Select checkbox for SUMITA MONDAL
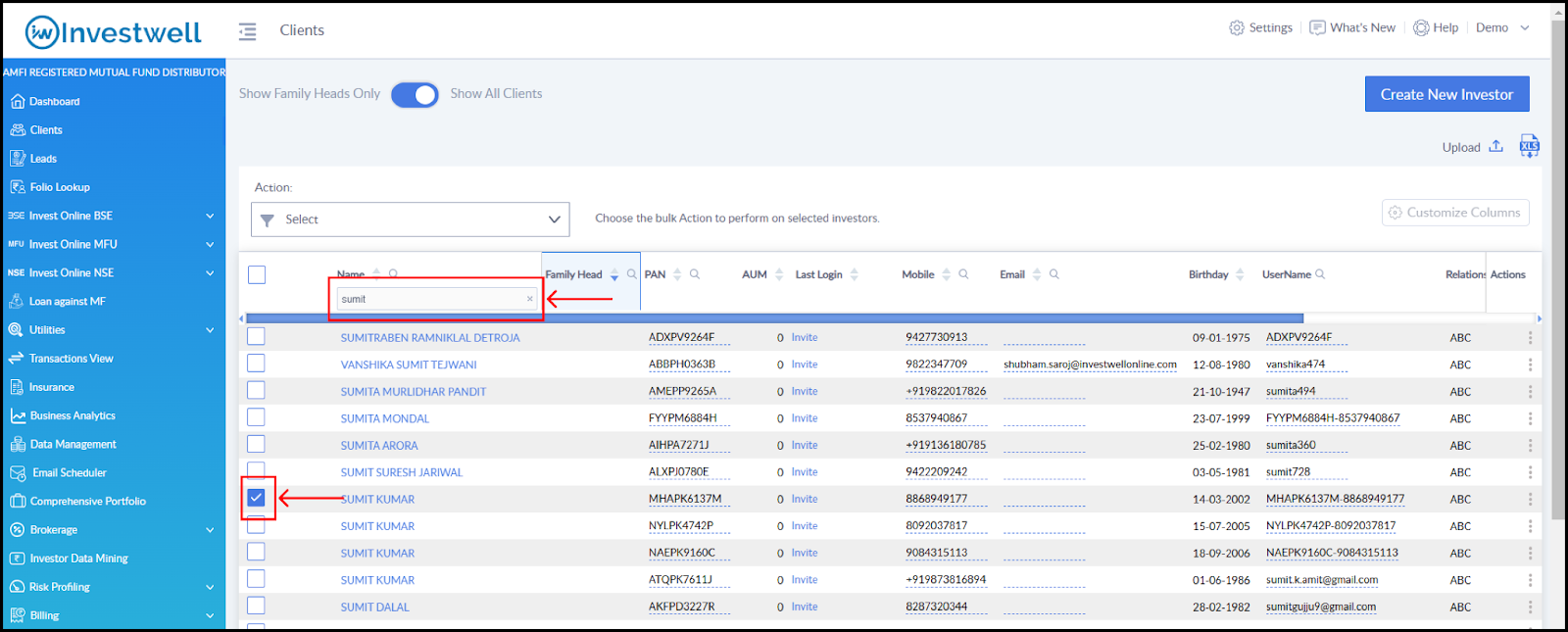The width and height of the screenshot is (1568, 632). point(256,417)
